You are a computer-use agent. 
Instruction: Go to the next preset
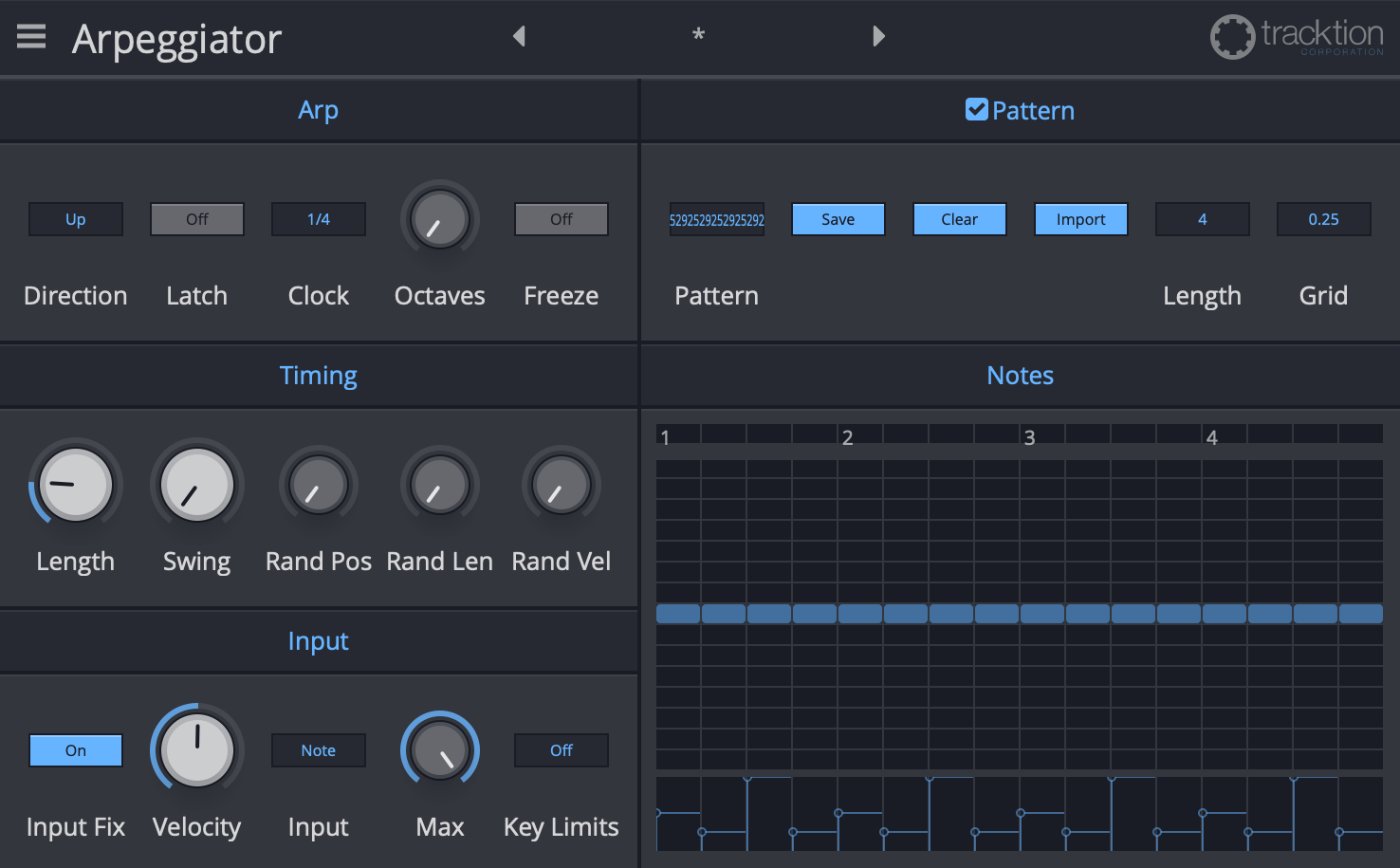(x=877, y=35)
